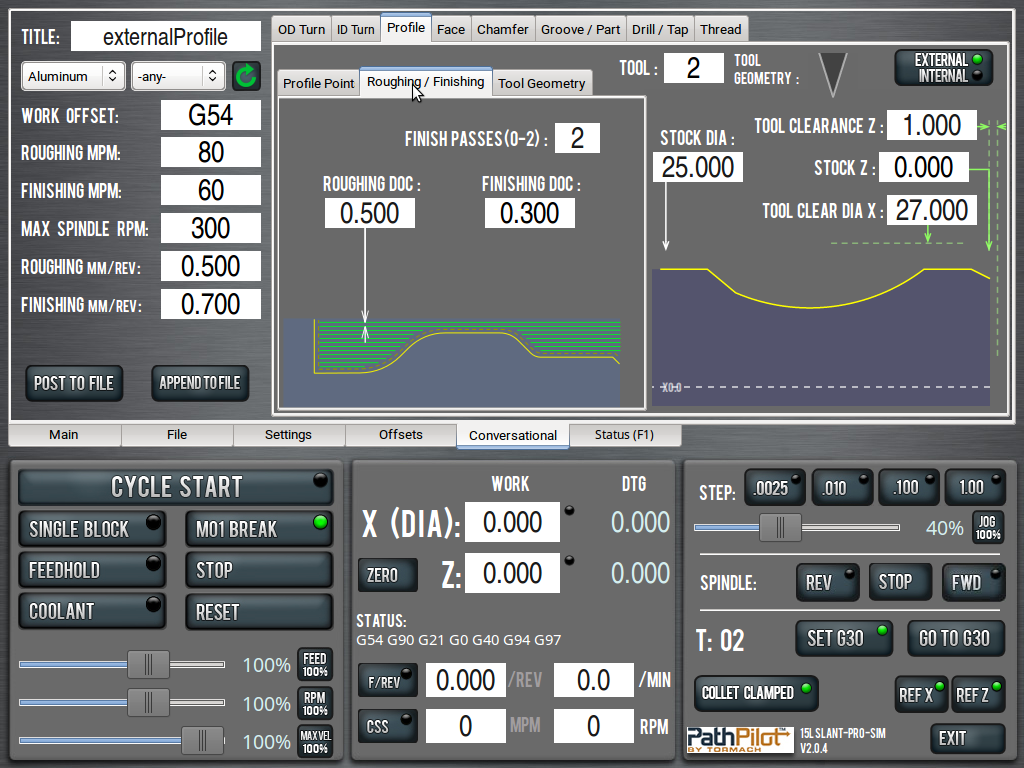
Task: Toggle the Collet Clamped button
Action: pyautogui.click(x=756, y=693)
